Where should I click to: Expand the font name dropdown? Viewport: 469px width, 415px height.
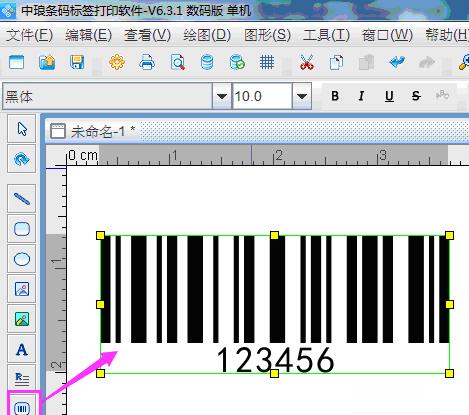(x=222, y=96)
